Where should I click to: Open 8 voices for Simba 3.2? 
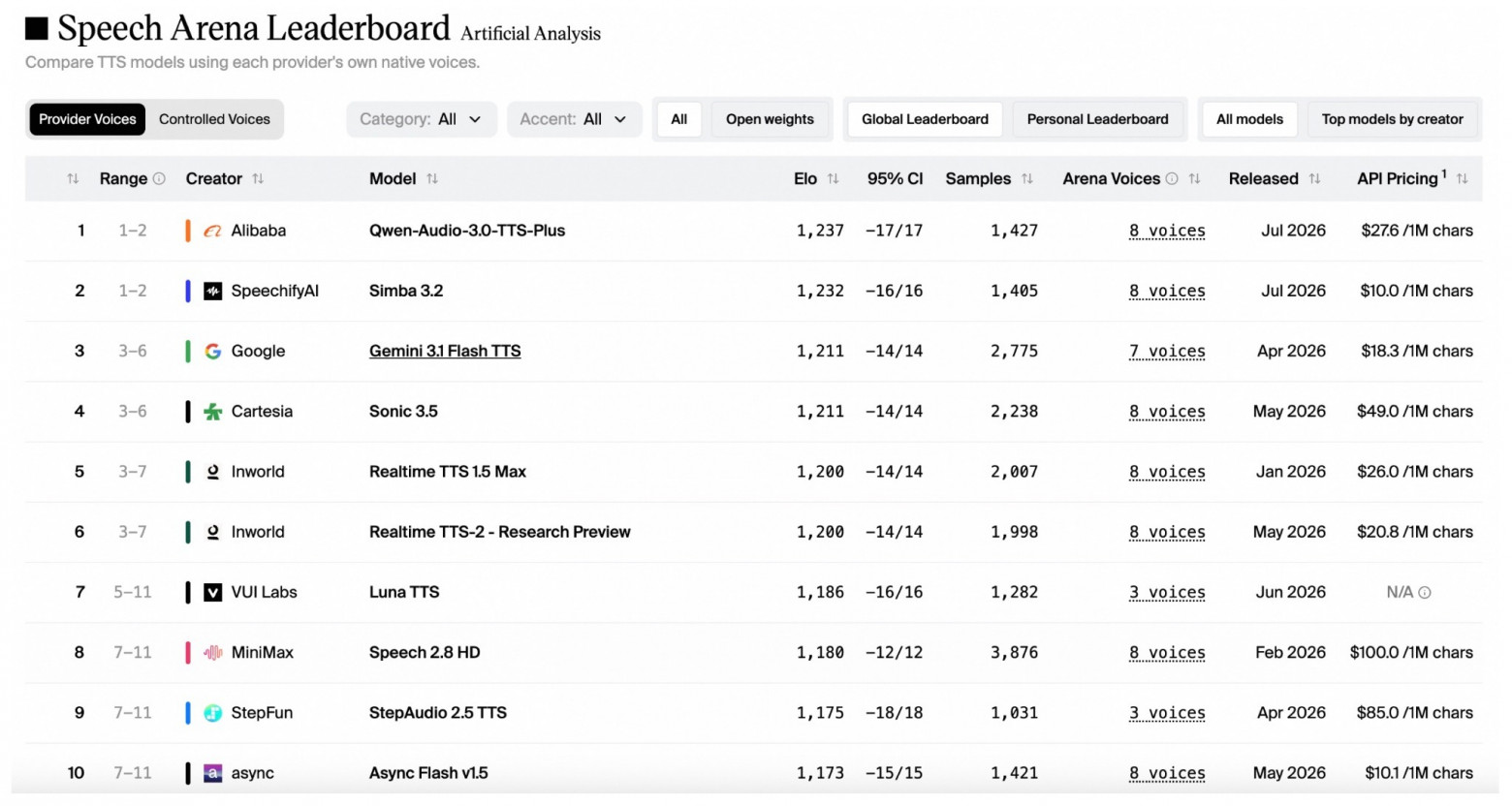point(1167,291)
